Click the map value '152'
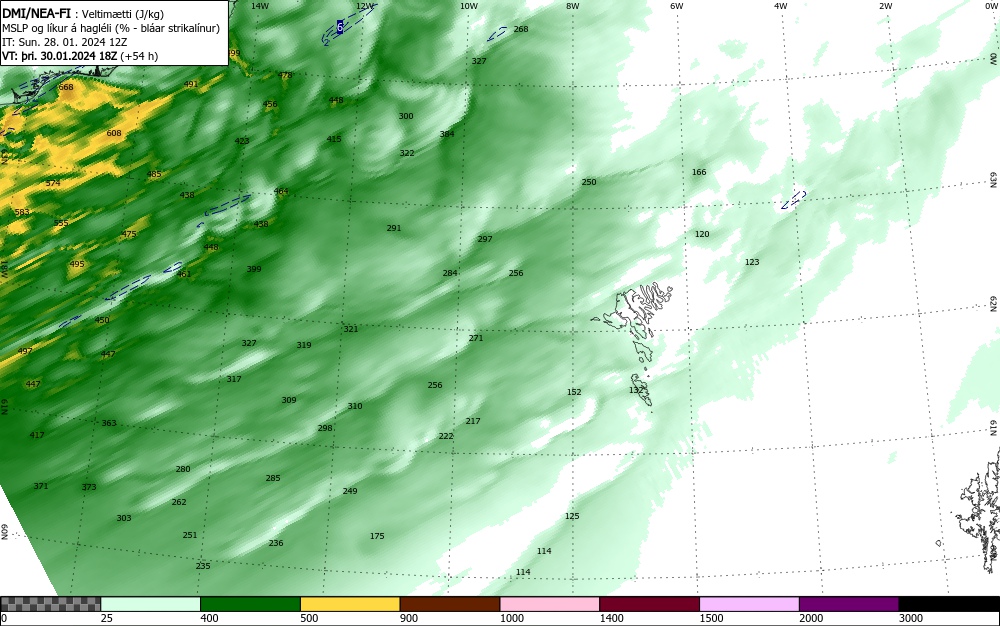Screen dimensions: 1000x626 point(574,392)
